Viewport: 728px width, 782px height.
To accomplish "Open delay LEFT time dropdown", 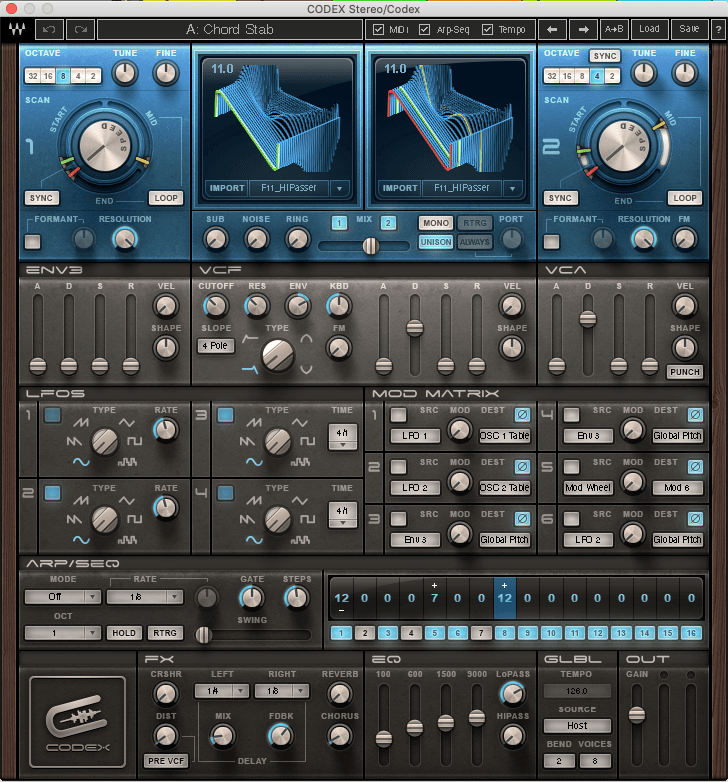I will (x=221, y=691).
